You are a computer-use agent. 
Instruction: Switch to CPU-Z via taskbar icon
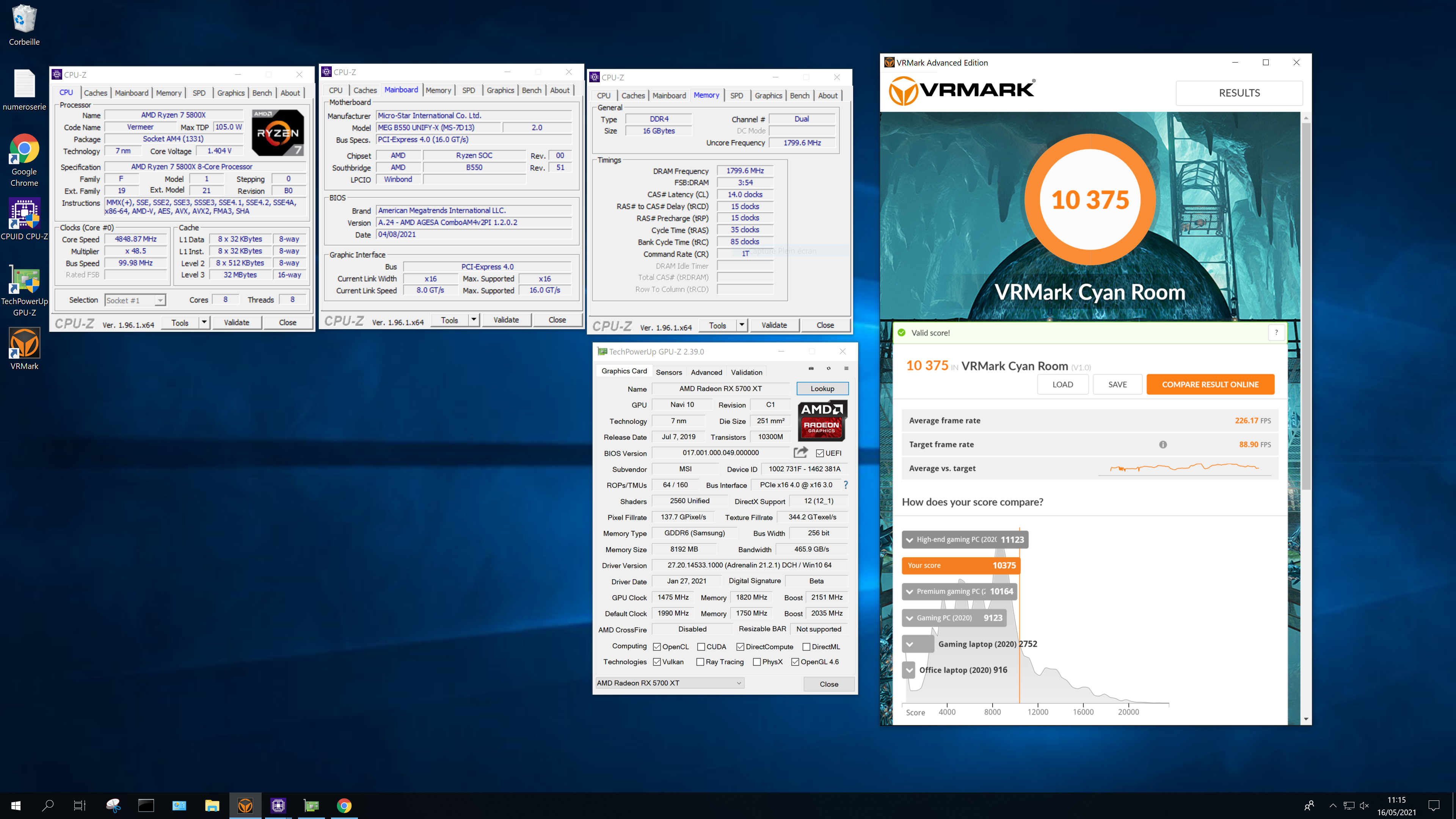coord(278,805)
